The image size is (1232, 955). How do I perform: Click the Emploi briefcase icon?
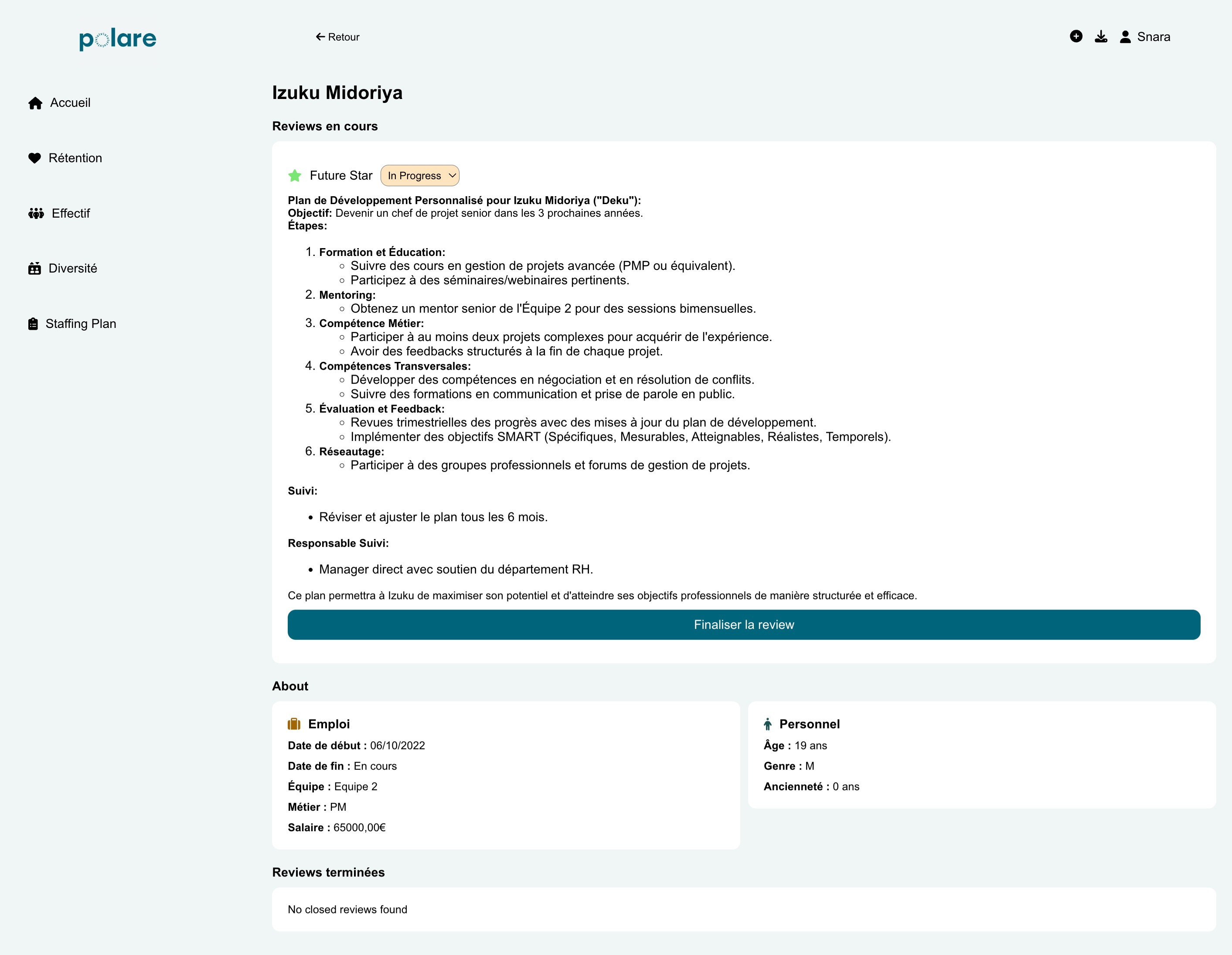294,724
